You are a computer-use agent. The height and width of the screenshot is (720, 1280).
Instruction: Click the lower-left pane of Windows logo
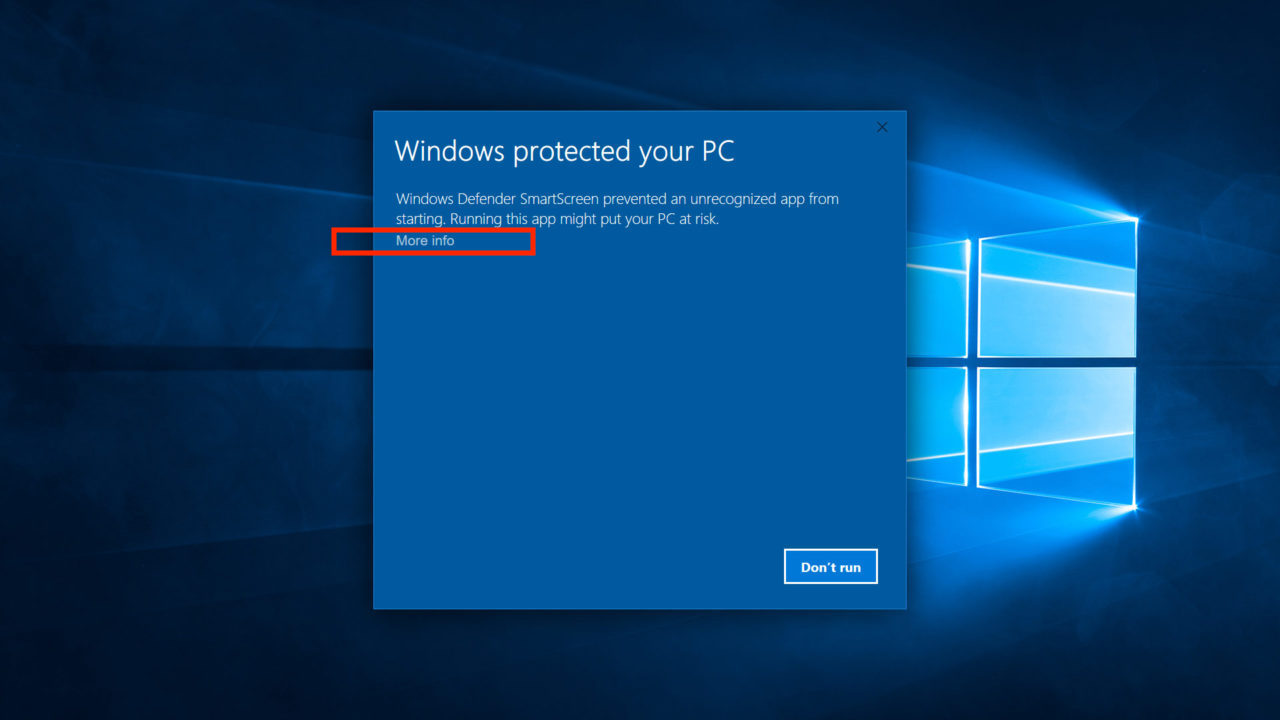pyautogui.click(x=937, y=427)
